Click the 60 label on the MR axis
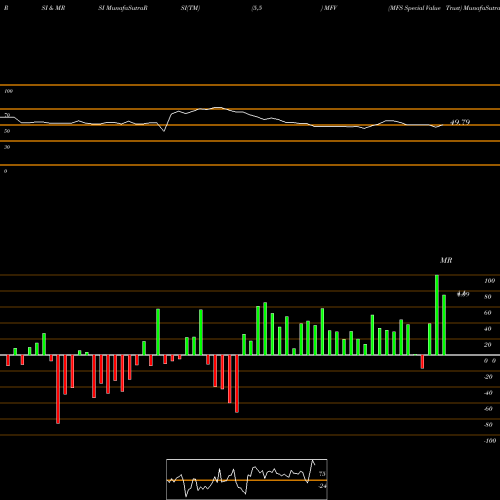 coord(488,313)
